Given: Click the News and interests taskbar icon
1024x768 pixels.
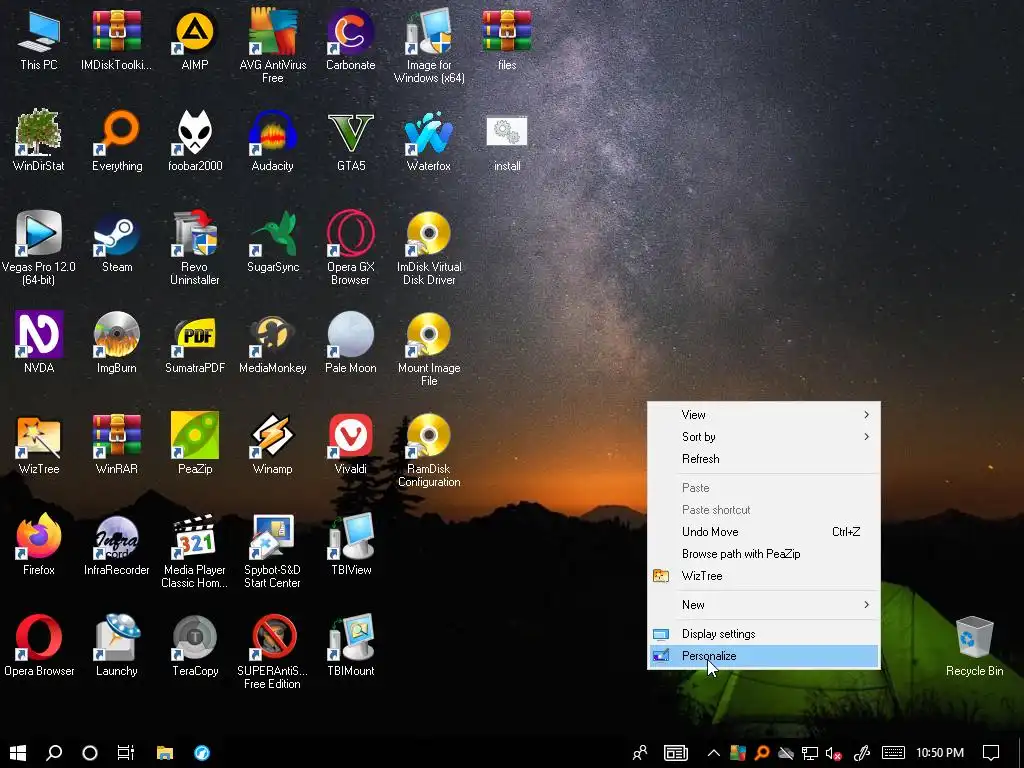Looking at the screenshot, I should (676, 753).
